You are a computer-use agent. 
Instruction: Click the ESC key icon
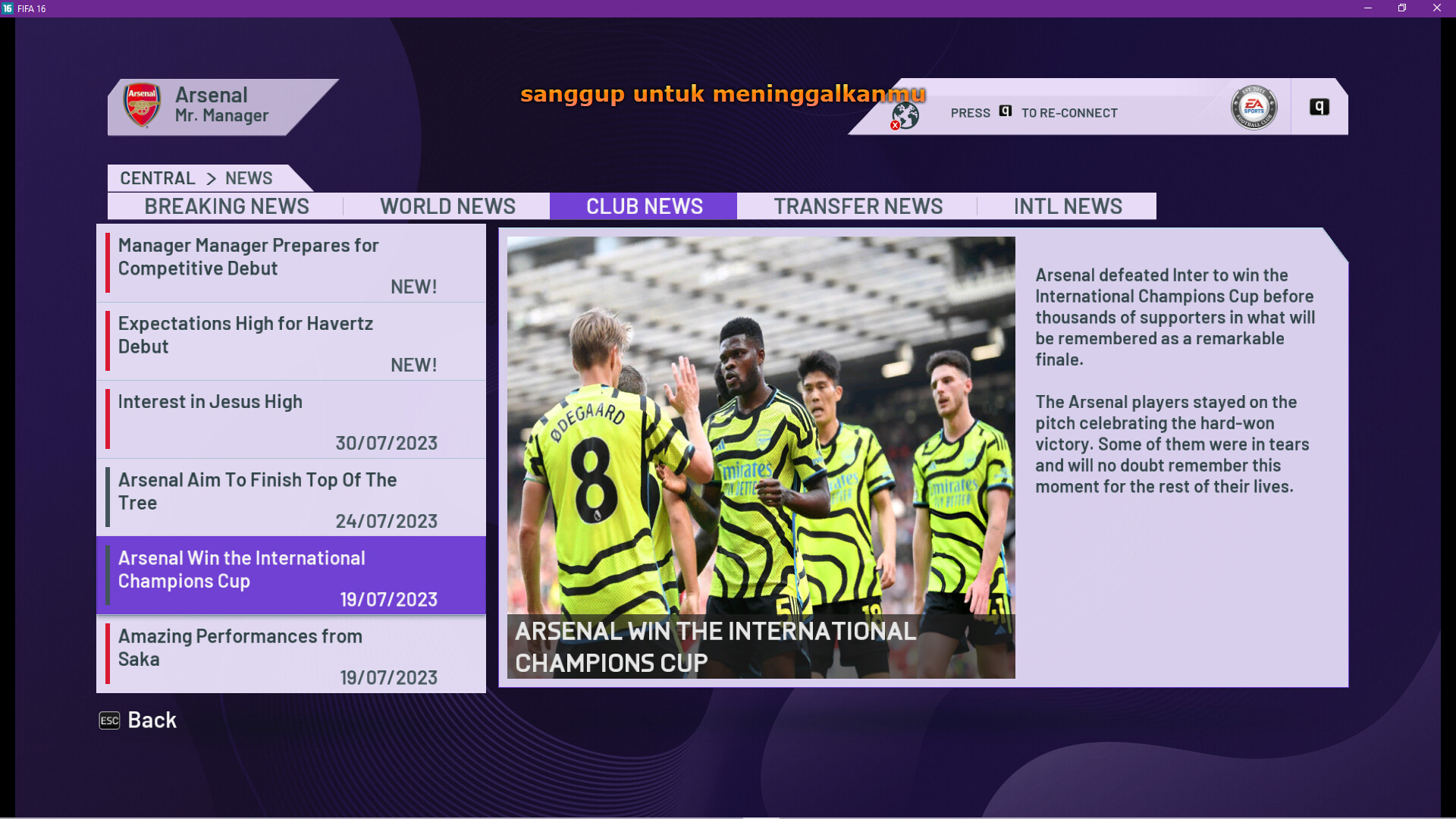[109, 720]
